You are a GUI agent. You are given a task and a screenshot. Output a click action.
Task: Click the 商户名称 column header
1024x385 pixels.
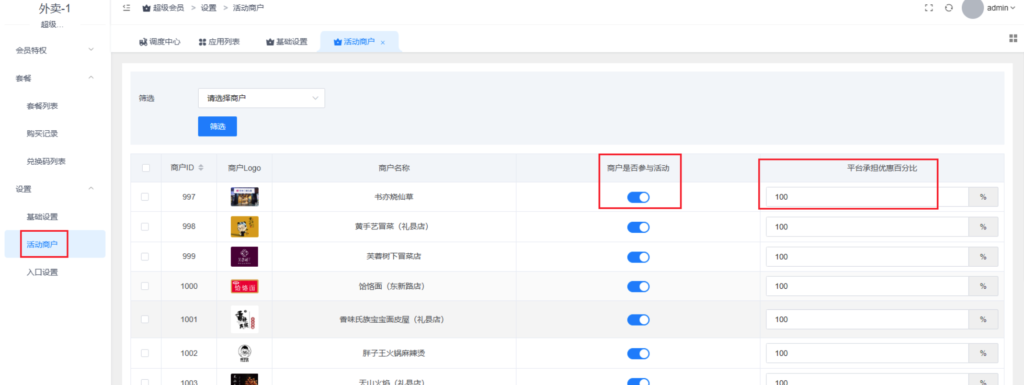[394, 168]
